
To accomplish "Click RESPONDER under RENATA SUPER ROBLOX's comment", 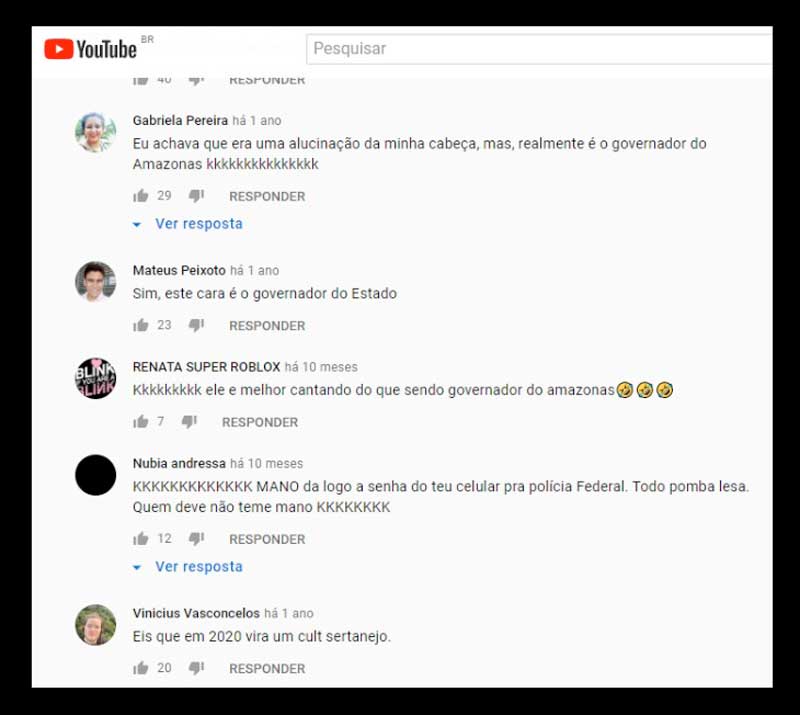I will pos(260,422).
